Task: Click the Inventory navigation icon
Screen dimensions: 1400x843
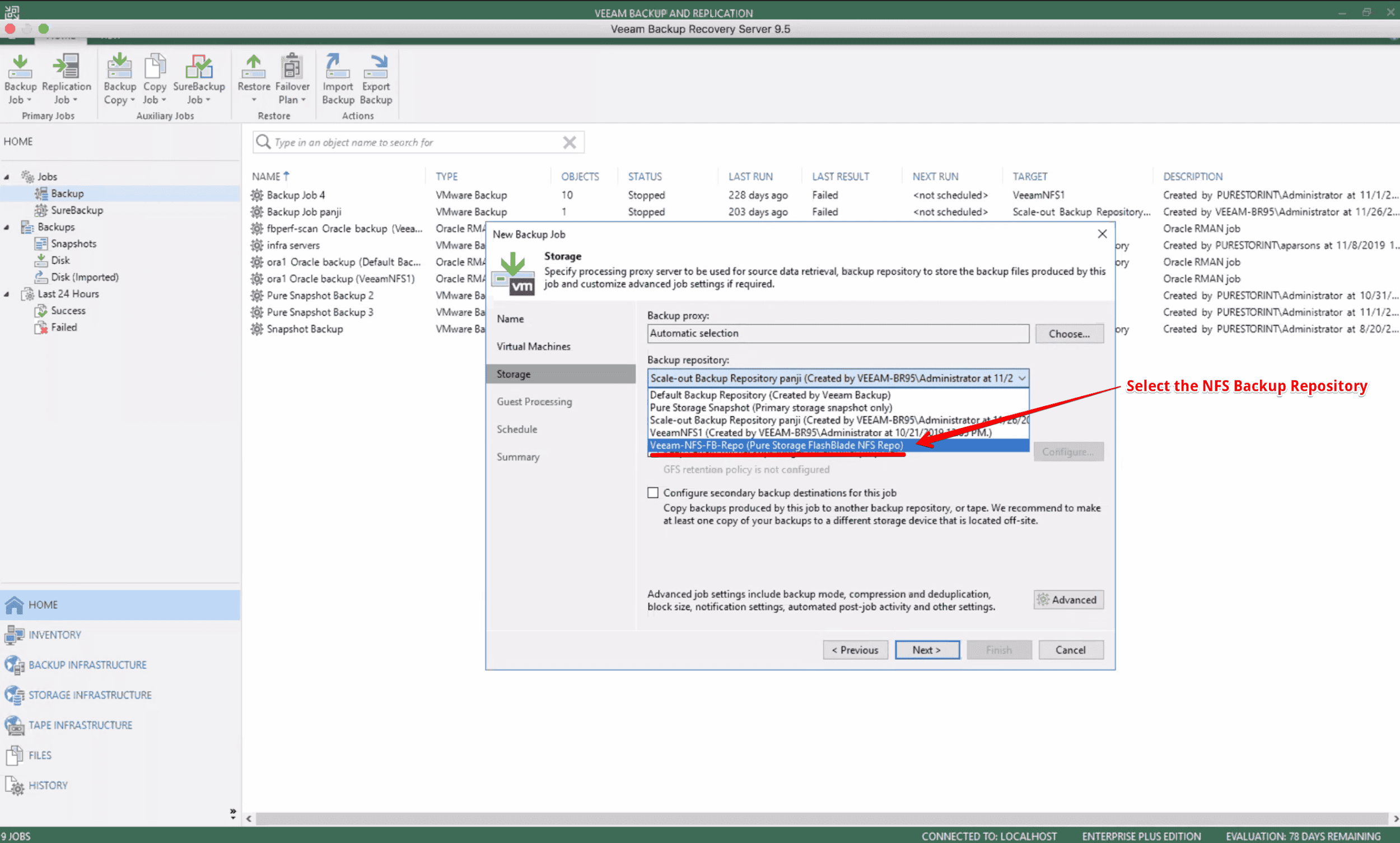Action: click(14, 635)
